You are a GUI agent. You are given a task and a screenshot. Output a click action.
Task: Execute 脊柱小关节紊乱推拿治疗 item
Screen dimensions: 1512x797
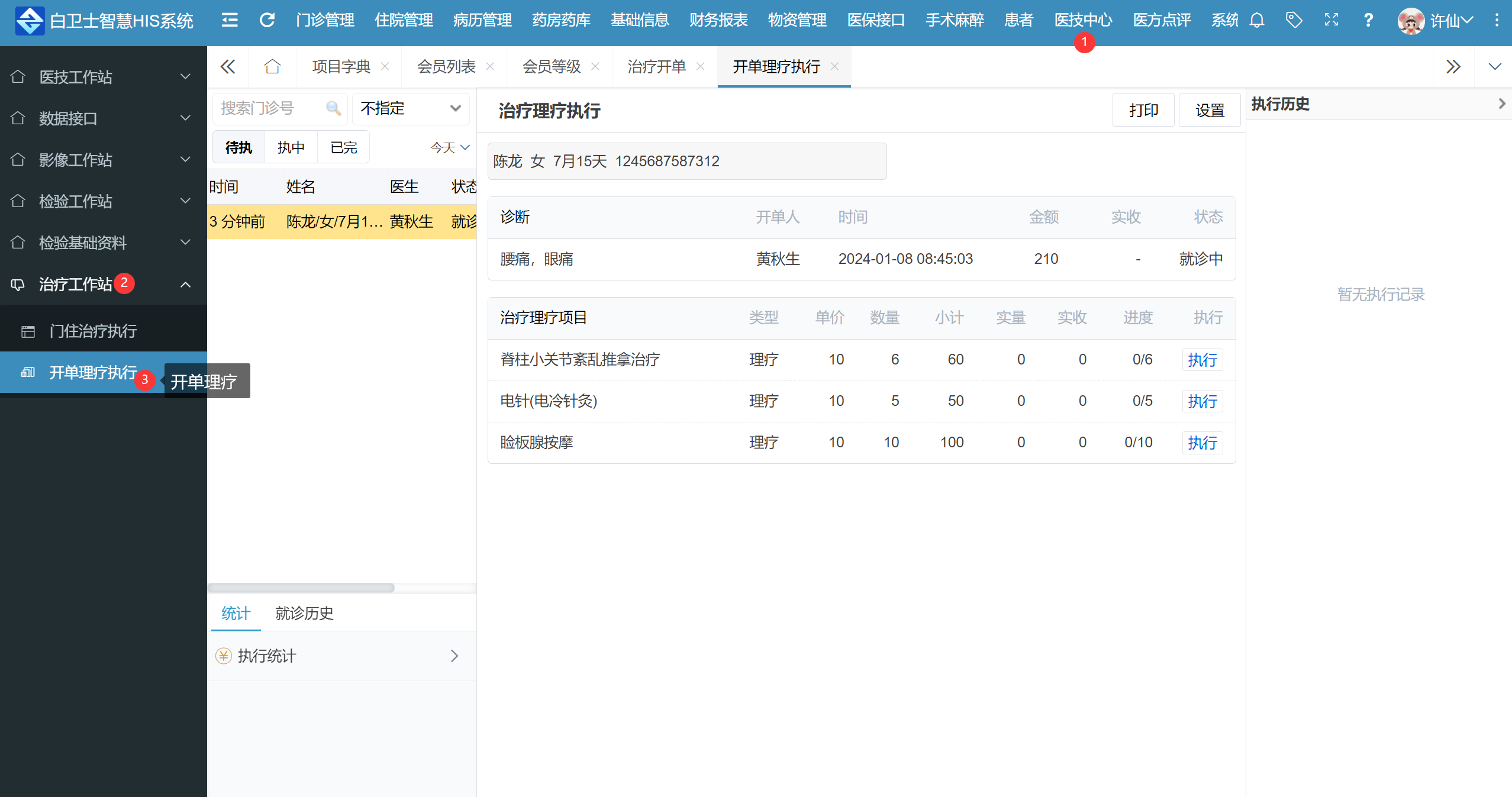(x=1202, y=360)
